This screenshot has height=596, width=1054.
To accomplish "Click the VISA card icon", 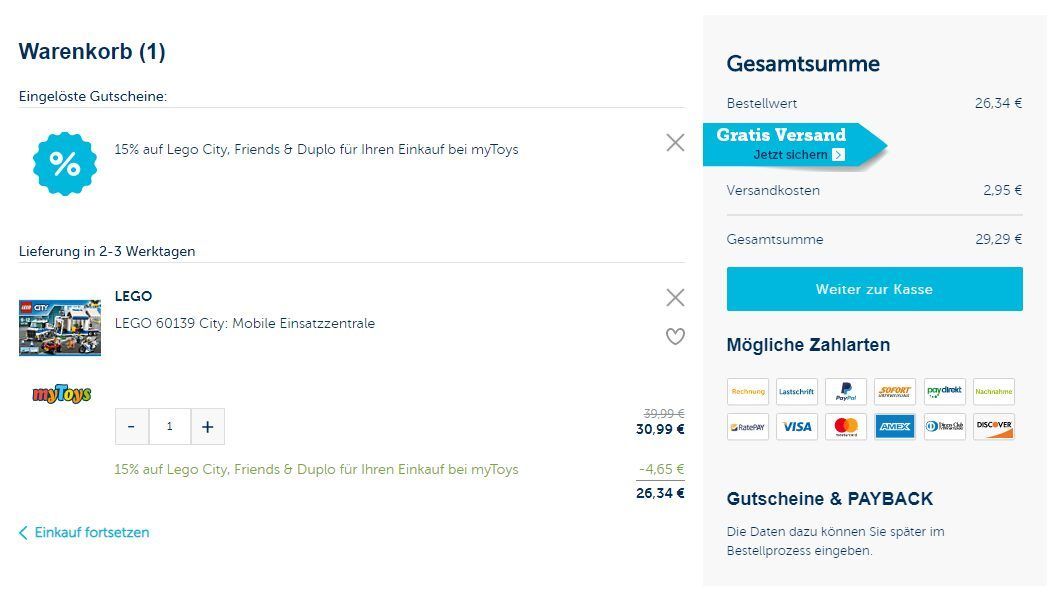I will click(x=797, y=427).
